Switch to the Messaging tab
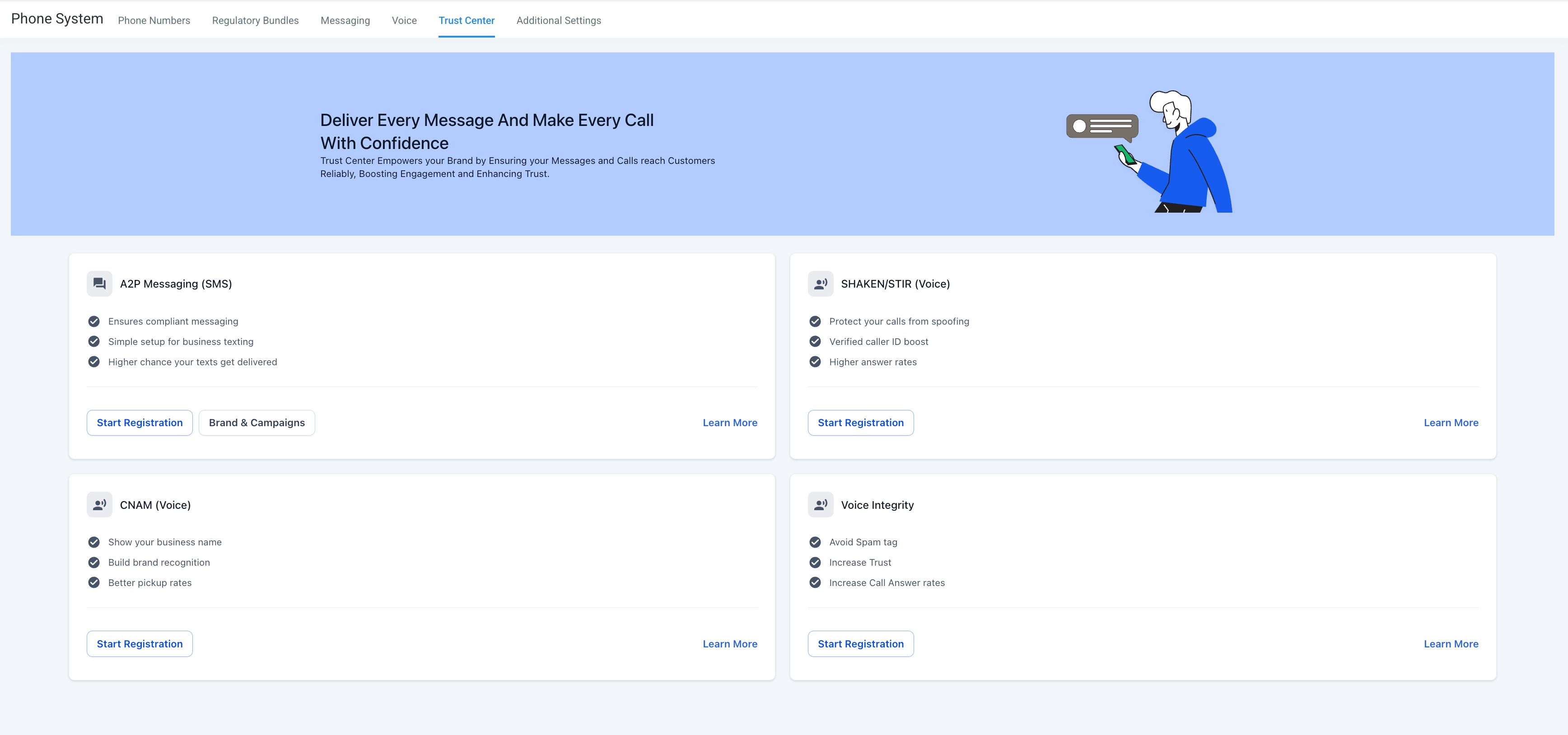Viewport: 1568px width, 735px height. (x=345, y=20)
